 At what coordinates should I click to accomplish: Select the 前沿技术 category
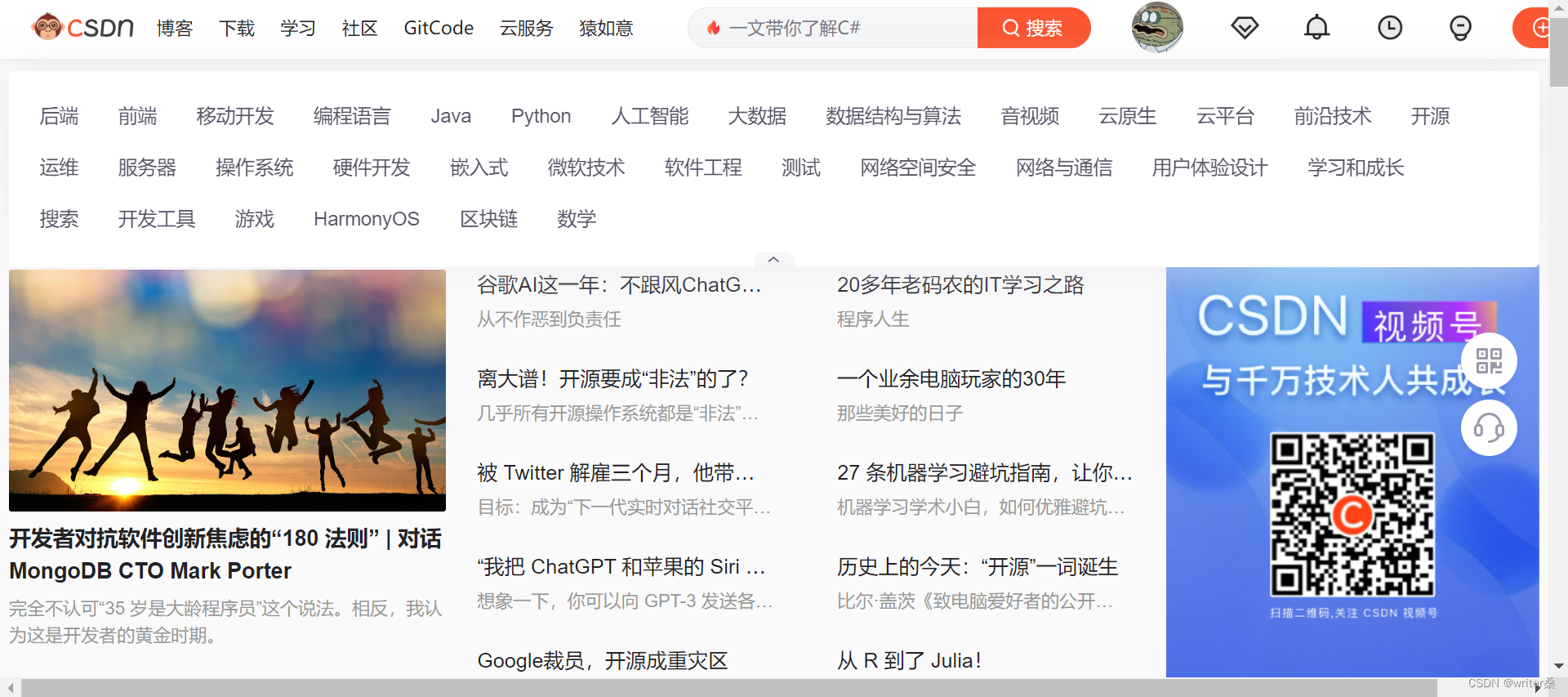[x=1333, y=116]
